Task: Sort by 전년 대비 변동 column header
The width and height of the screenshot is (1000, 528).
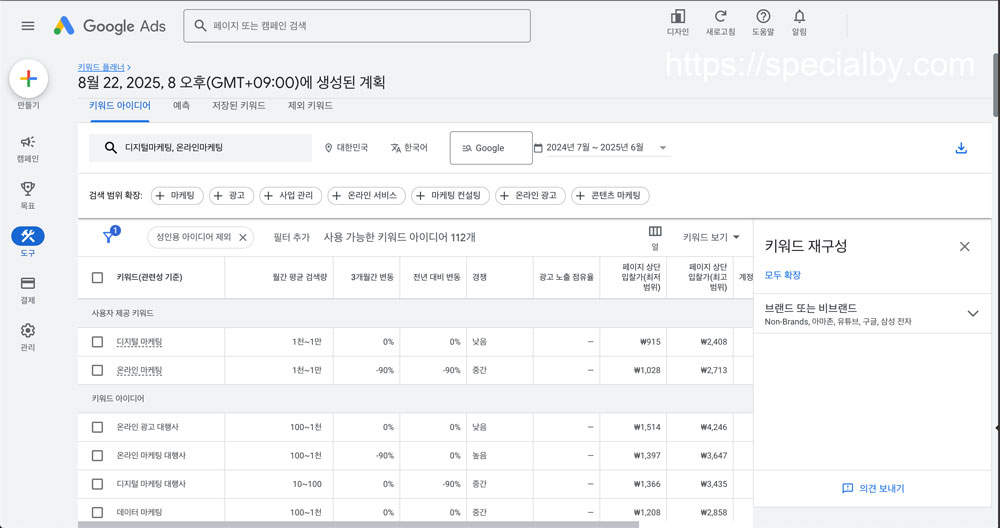Action: (436, 277)
